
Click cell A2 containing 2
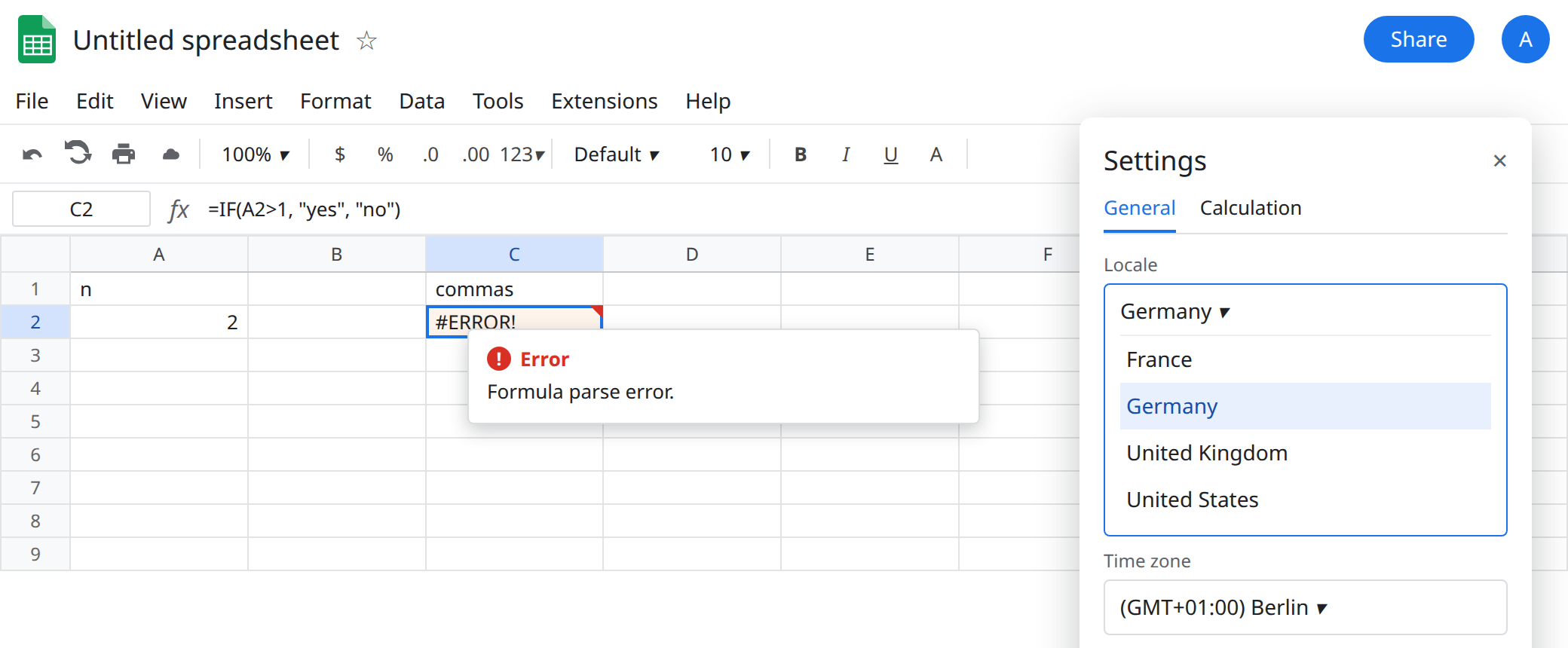click(x=159, y=322)
